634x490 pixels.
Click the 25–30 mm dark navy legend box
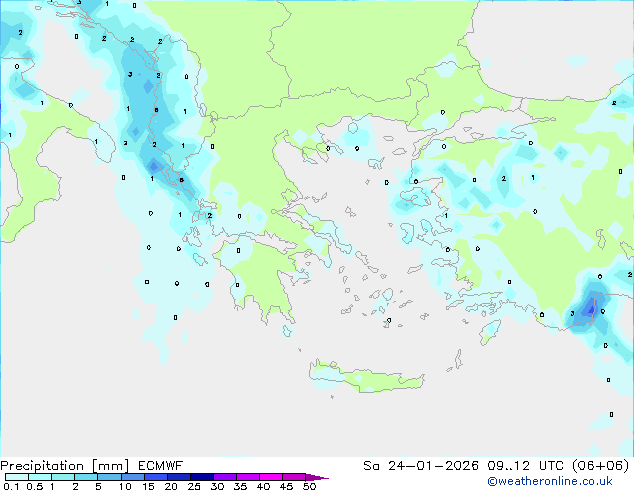pyautogui.click(x=201, y=477)
